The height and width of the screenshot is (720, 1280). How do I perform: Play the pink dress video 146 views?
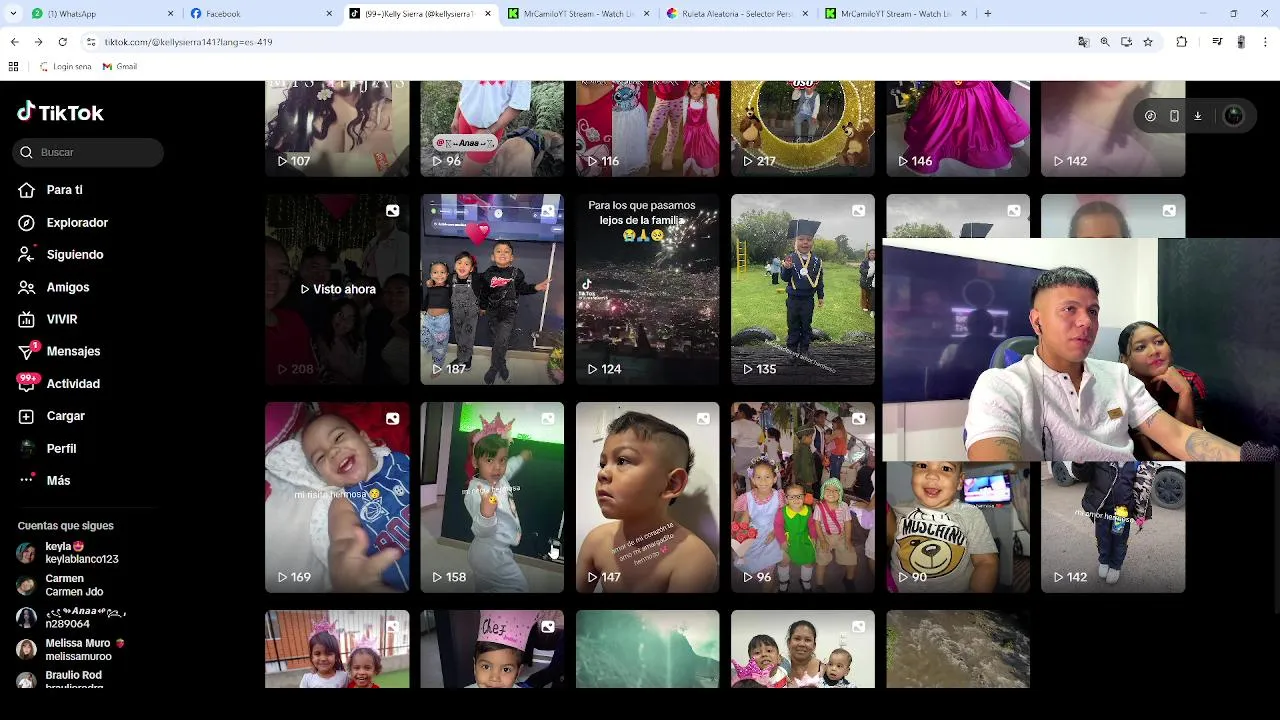pos(958,129)
